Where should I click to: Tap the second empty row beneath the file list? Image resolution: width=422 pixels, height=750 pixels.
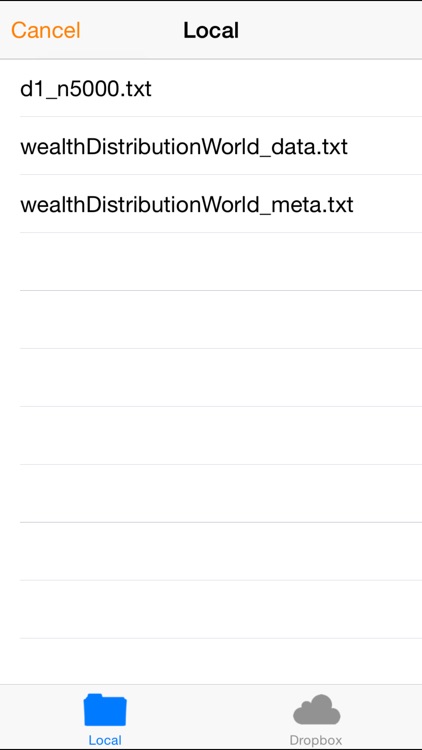coord(211,320)
